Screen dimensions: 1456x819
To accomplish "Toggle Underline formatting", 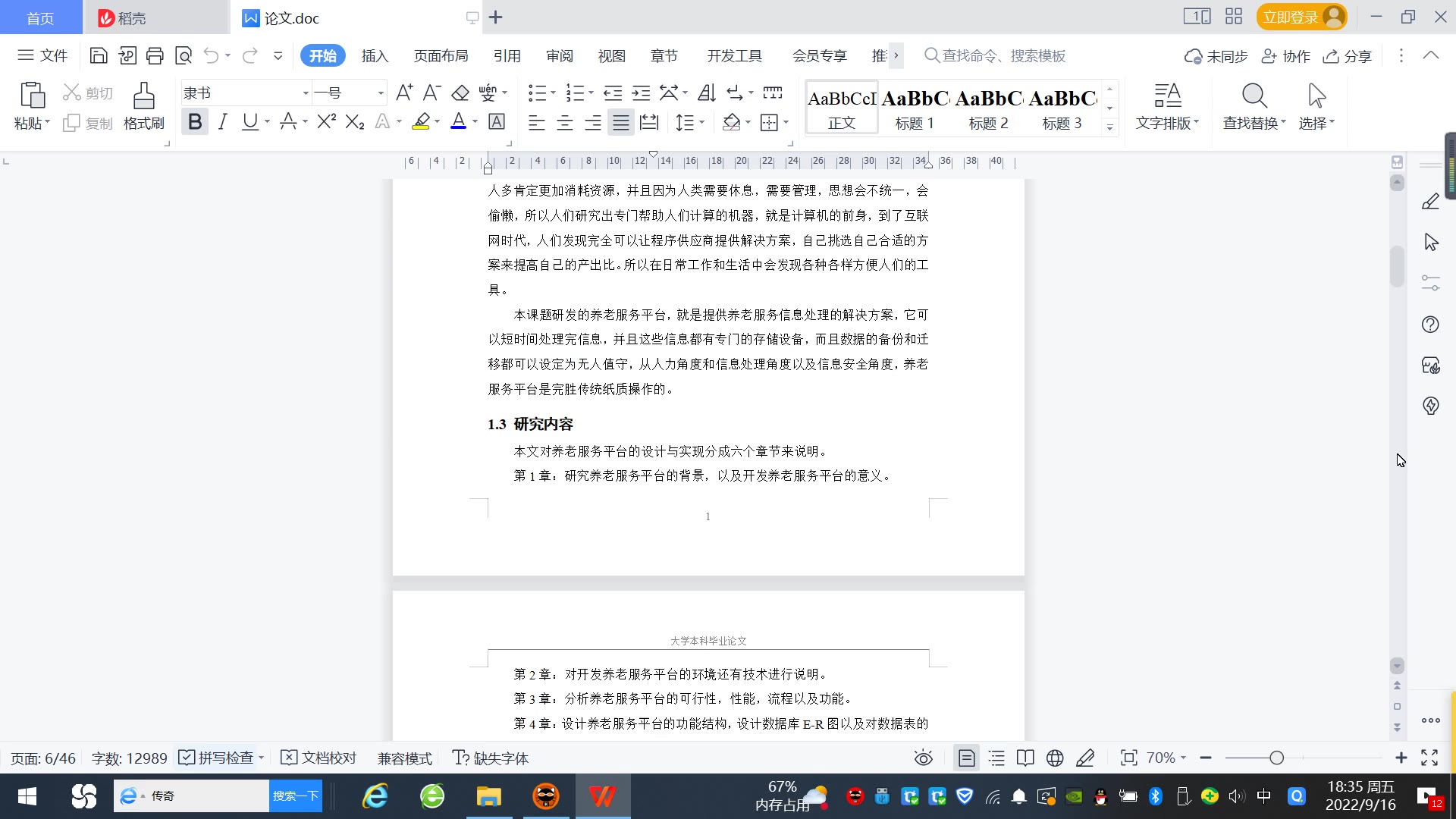I will click(249, 121).
